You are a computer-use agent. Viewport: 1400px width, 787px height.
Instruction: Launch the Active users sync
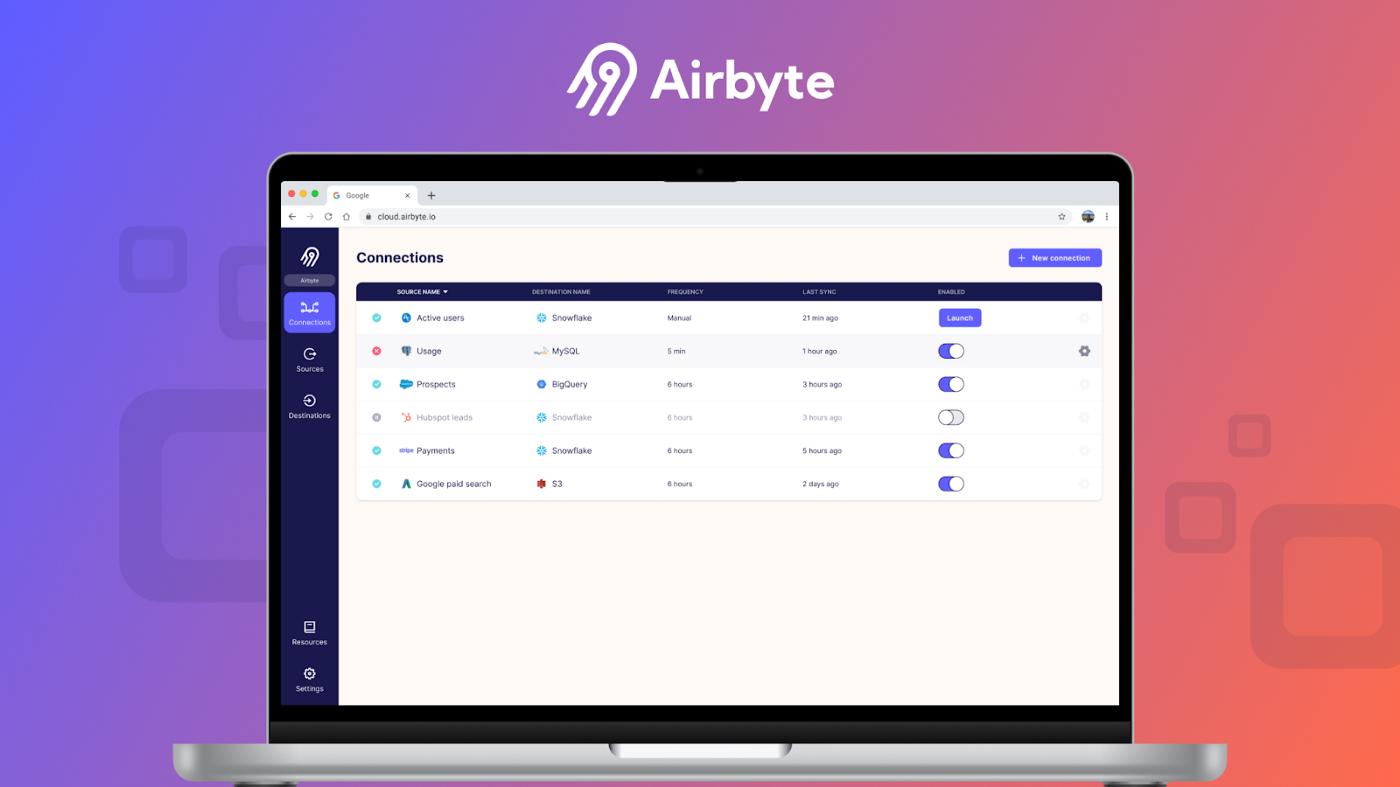958,317
